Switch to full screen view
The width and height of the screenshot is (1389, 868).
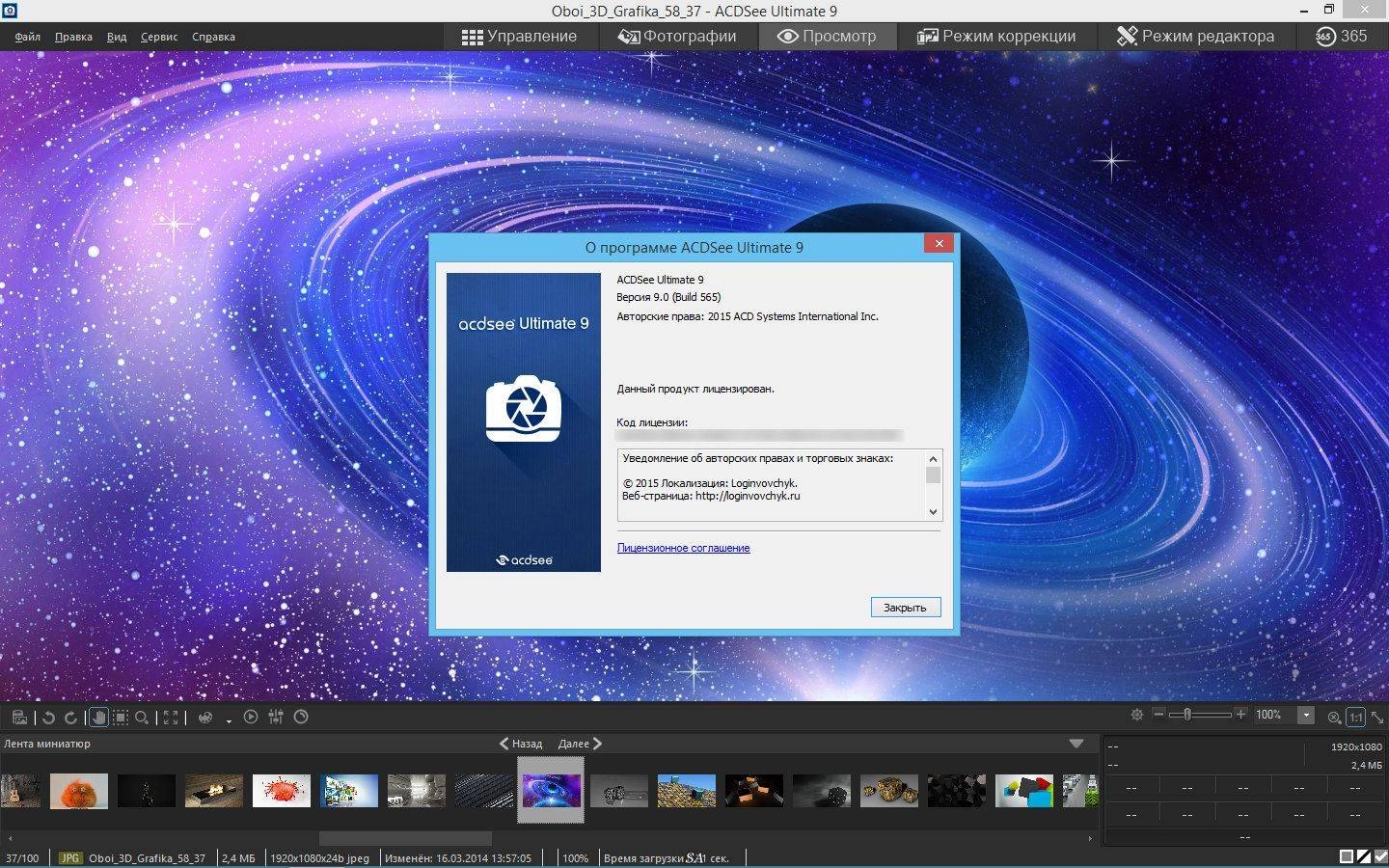click(171, 717)
